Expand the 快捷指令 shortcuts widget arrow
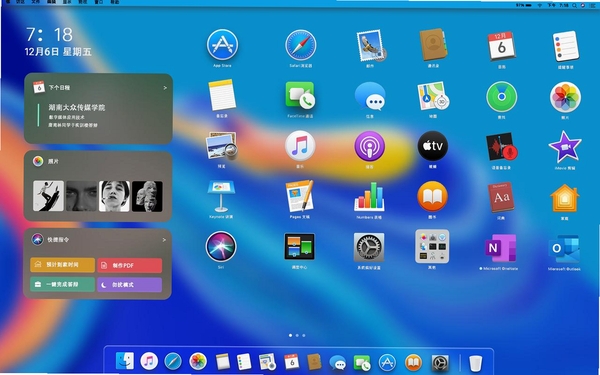The image size is (600, 375). [x=164, y=240]
